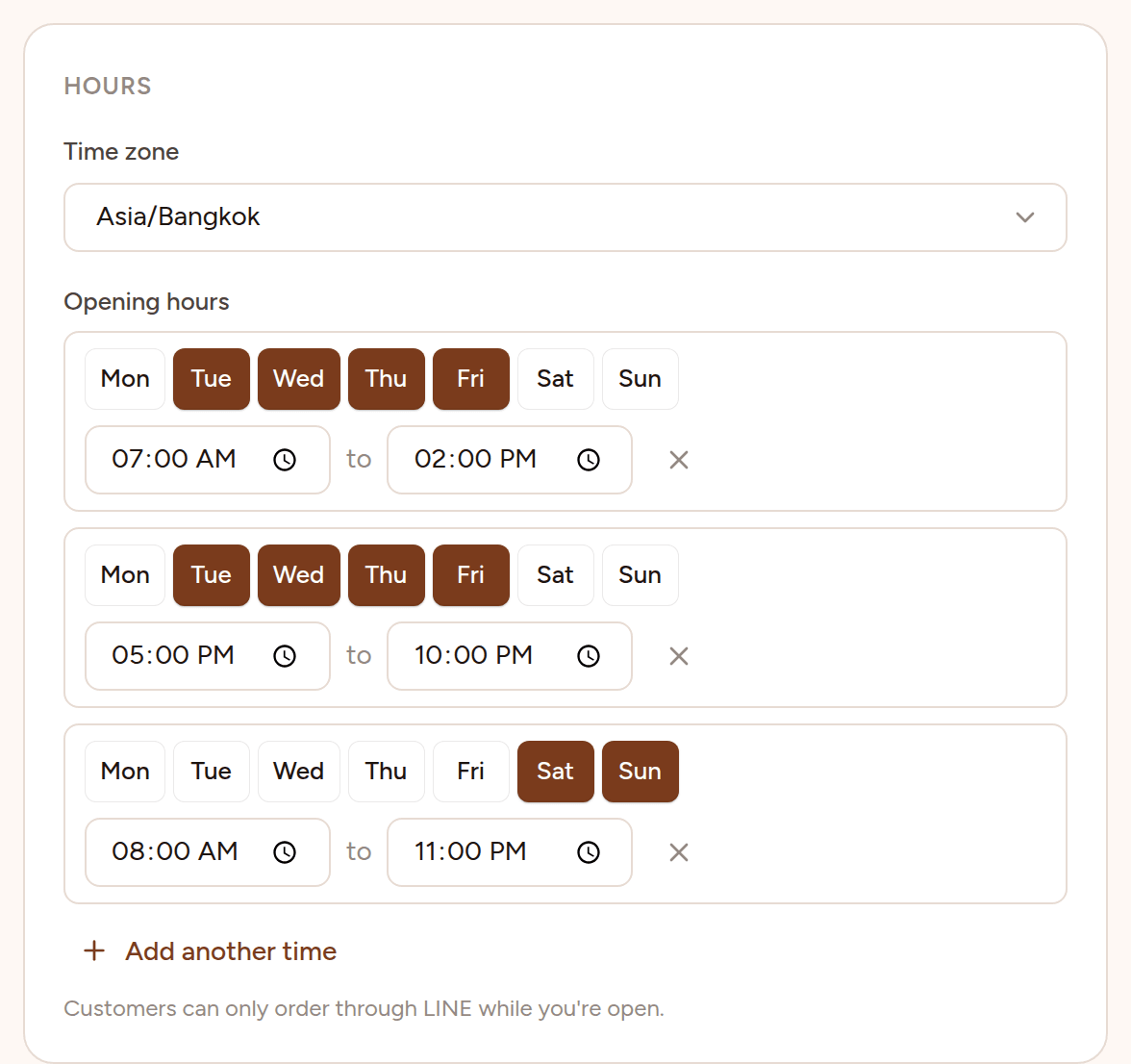
Task: Open clock picker for 08:00 AM
Action: coord(285,852)
